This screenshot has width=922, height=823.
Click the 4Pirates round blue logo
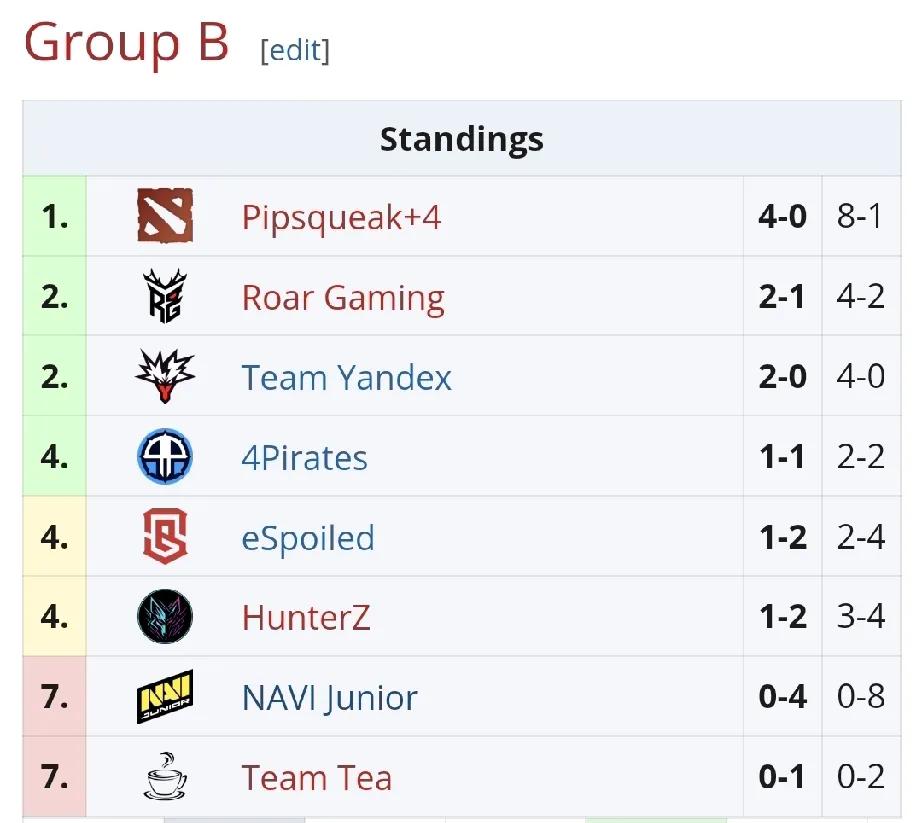click(165, 456)
